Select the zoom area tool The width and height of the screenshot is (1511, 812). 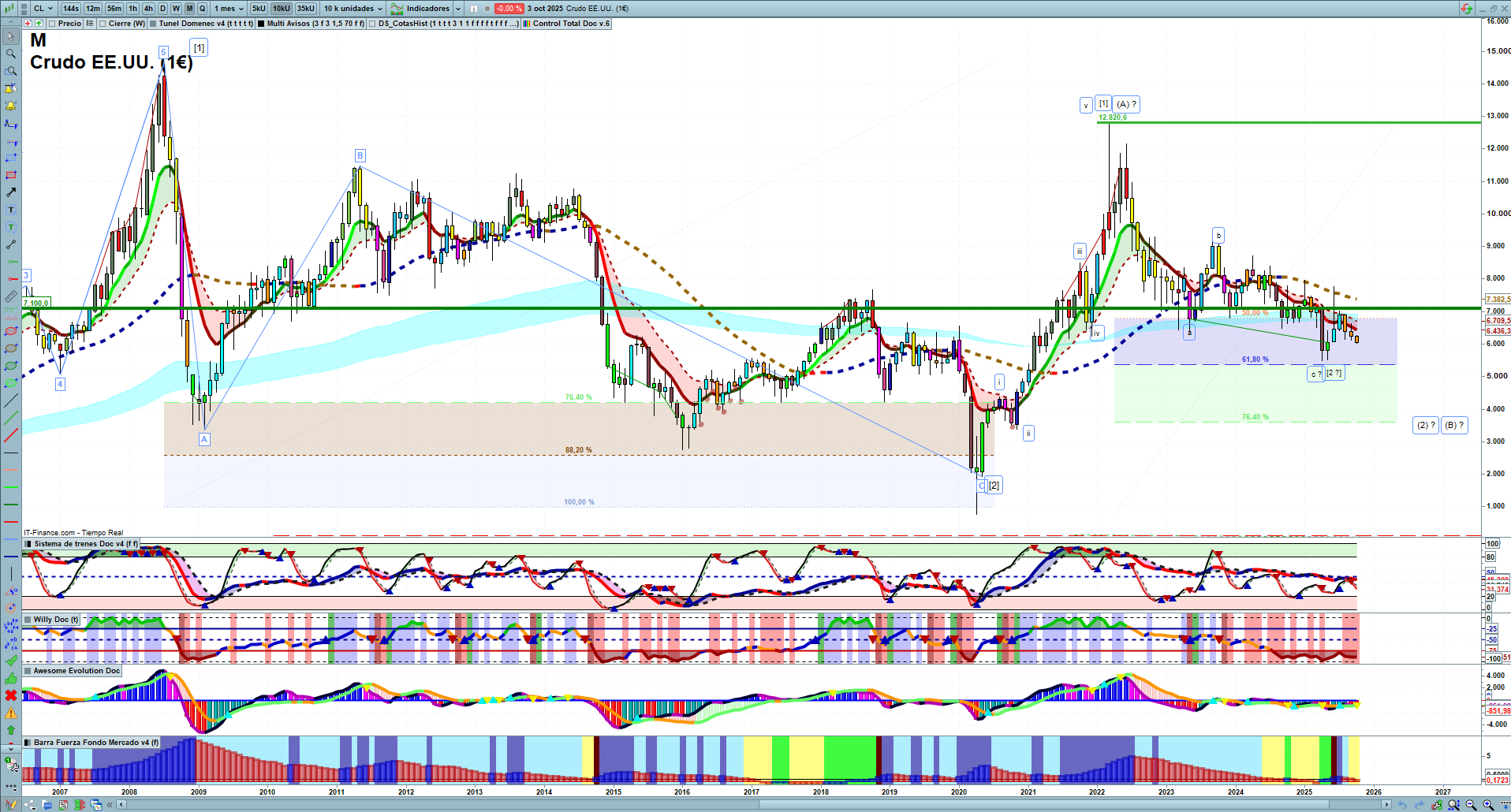click(x=11, y=71)
